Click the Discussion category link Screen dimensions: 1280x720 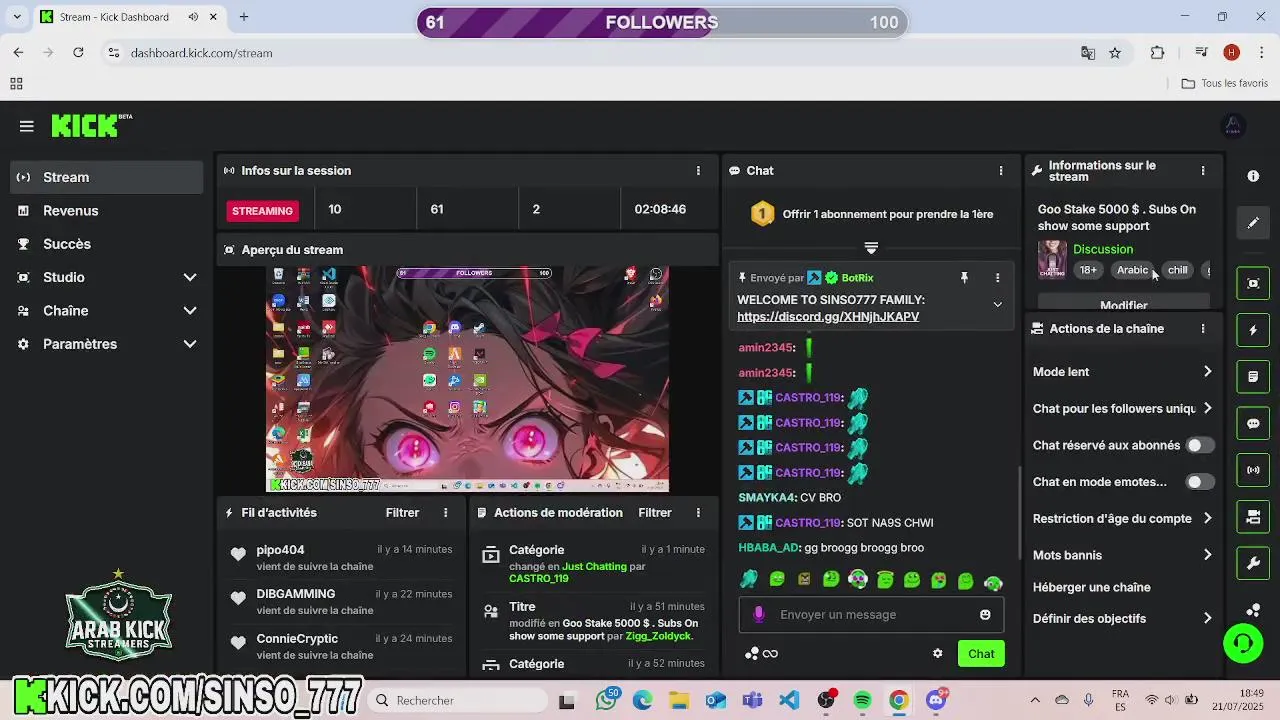1103,249
